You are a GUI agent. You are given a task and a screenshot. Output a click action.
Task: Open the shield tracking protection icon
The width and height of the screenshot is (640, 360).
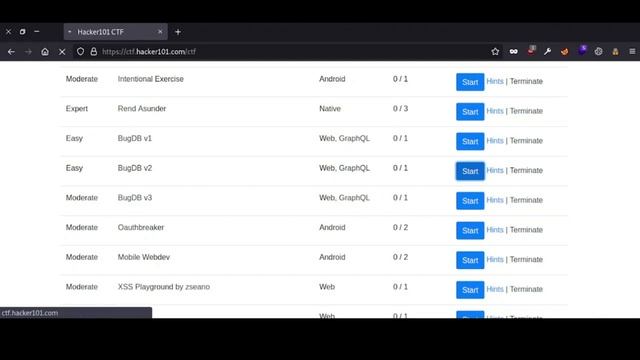coord(80,51)
